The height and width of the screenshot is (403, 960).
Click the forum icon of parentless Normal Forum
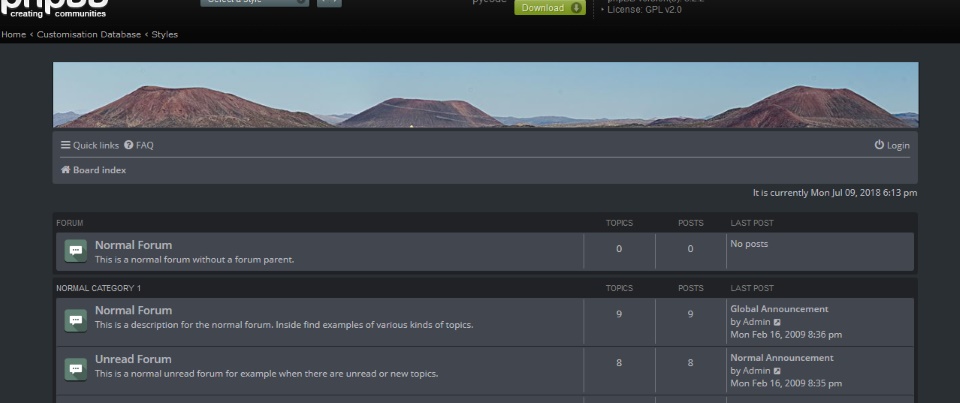[x=75, y=251]
